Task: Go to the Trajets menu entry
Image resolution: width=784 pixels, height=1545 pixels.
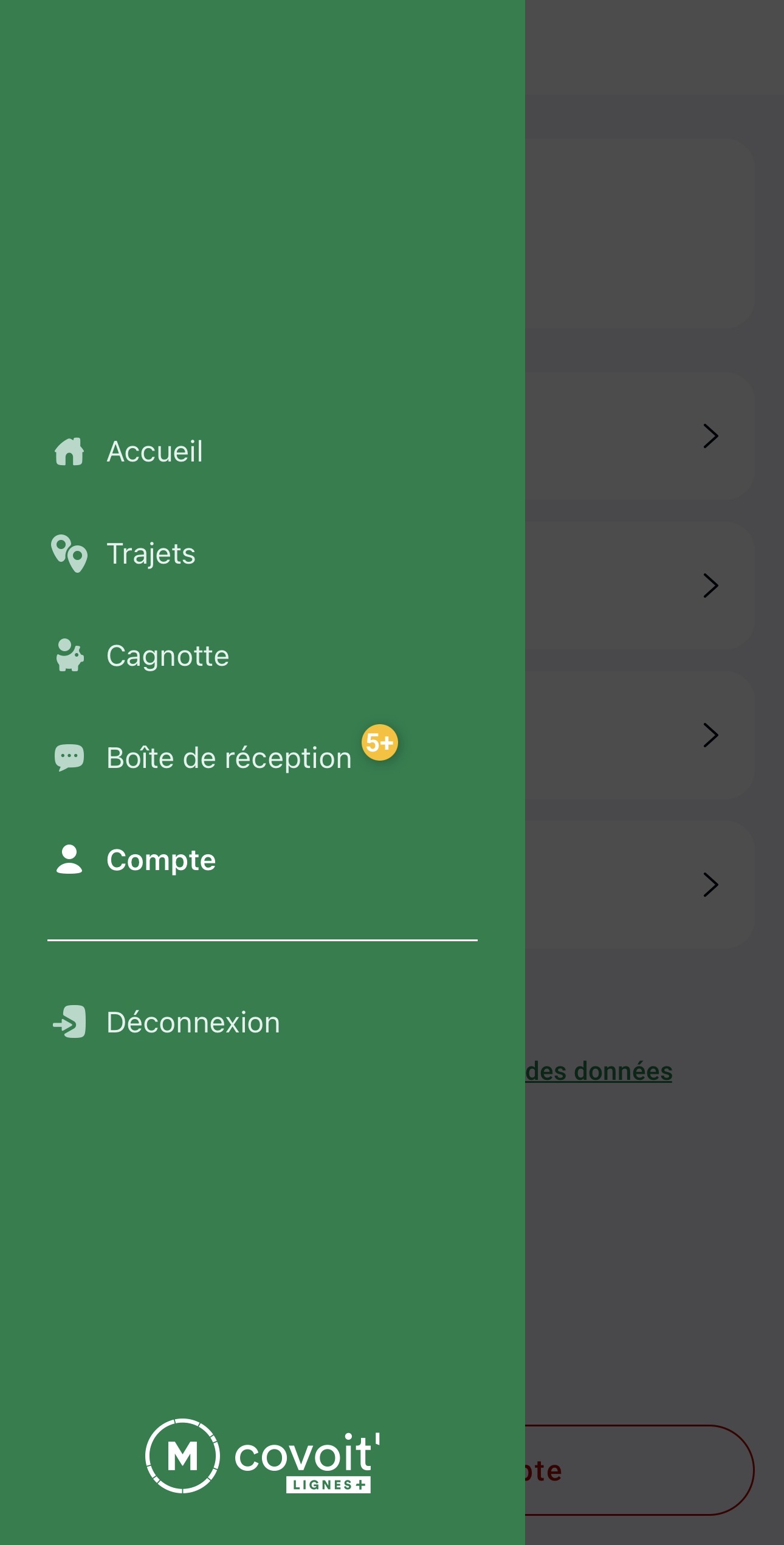Action: [151, 554]
